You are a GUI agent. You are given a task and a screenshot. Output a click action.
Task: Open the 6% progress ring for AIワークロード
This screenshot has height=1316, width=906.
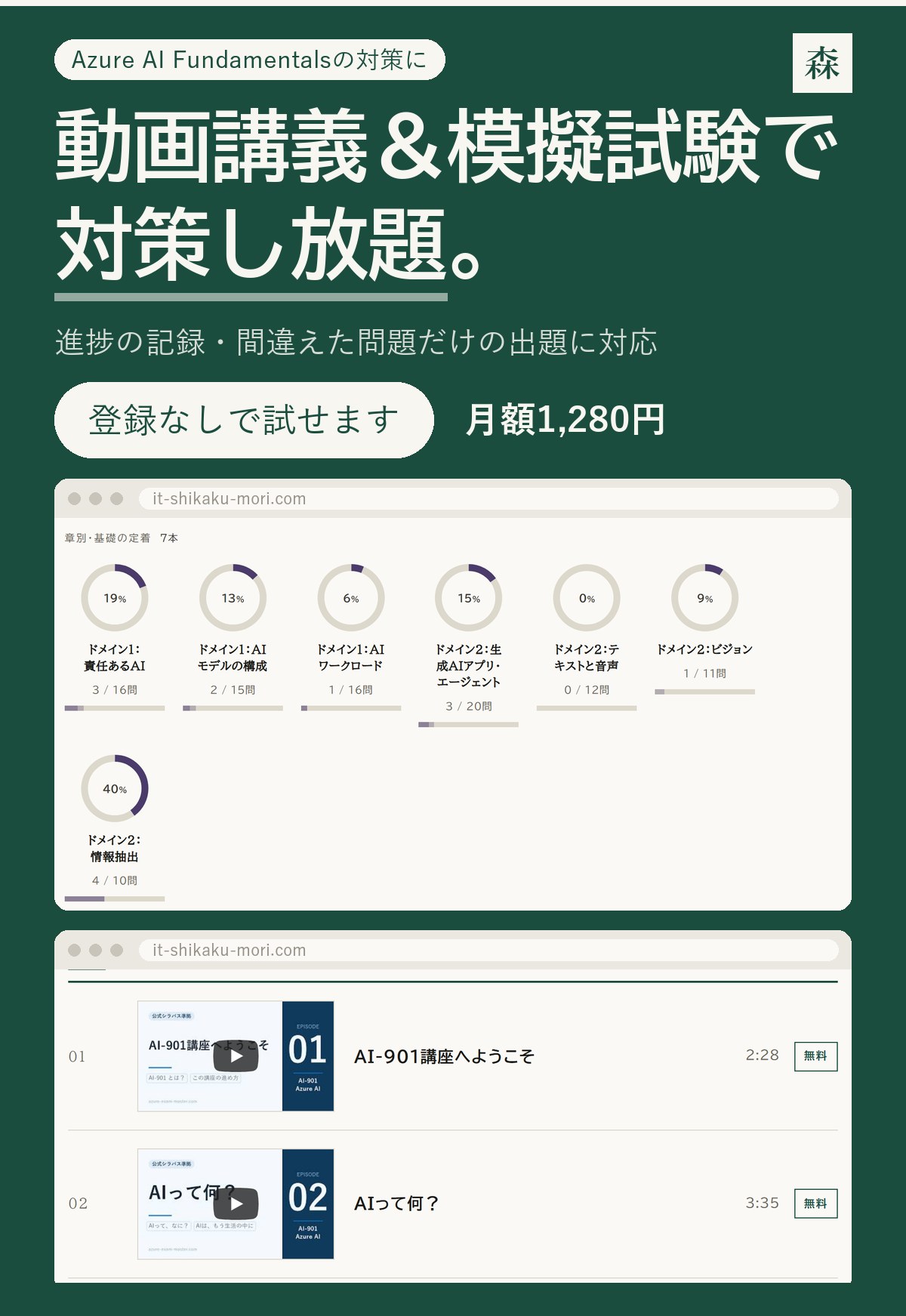351,598
